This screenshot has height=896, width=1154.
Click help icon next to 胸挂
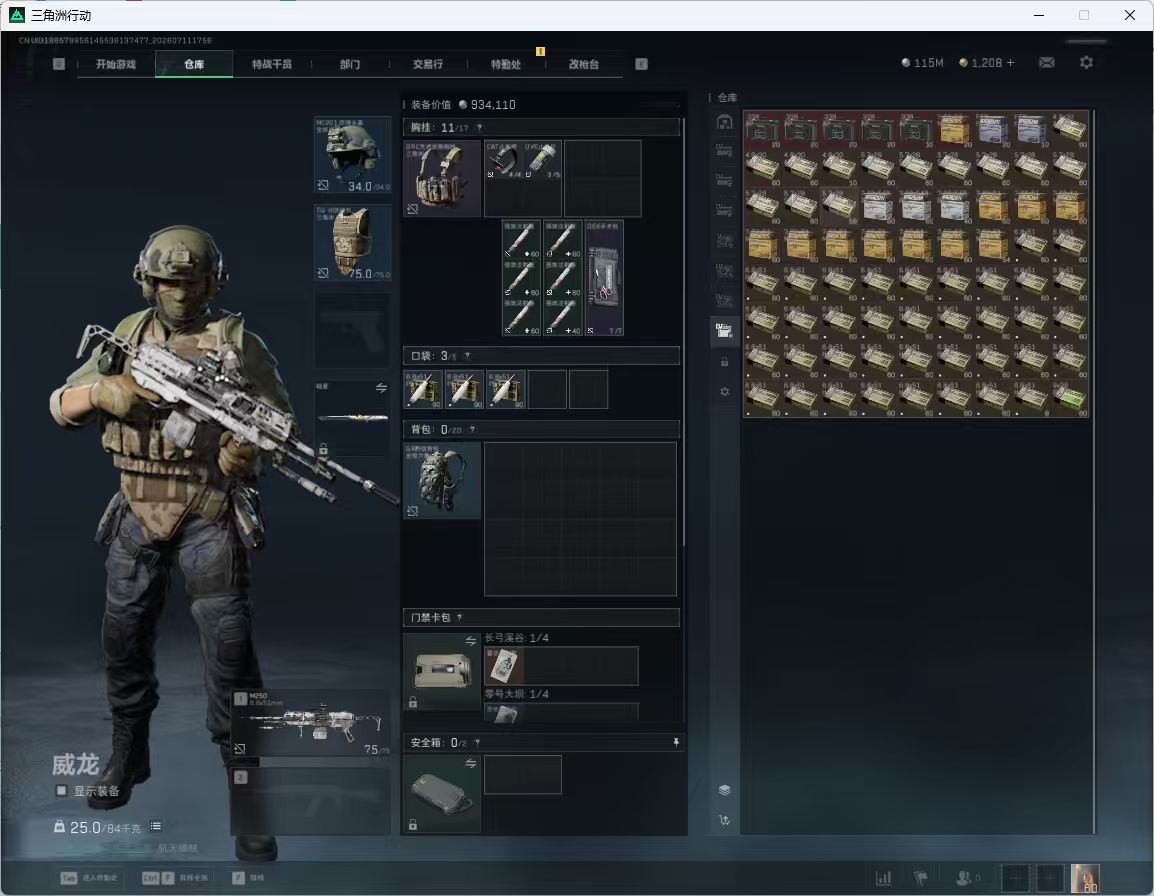(479, 128)
